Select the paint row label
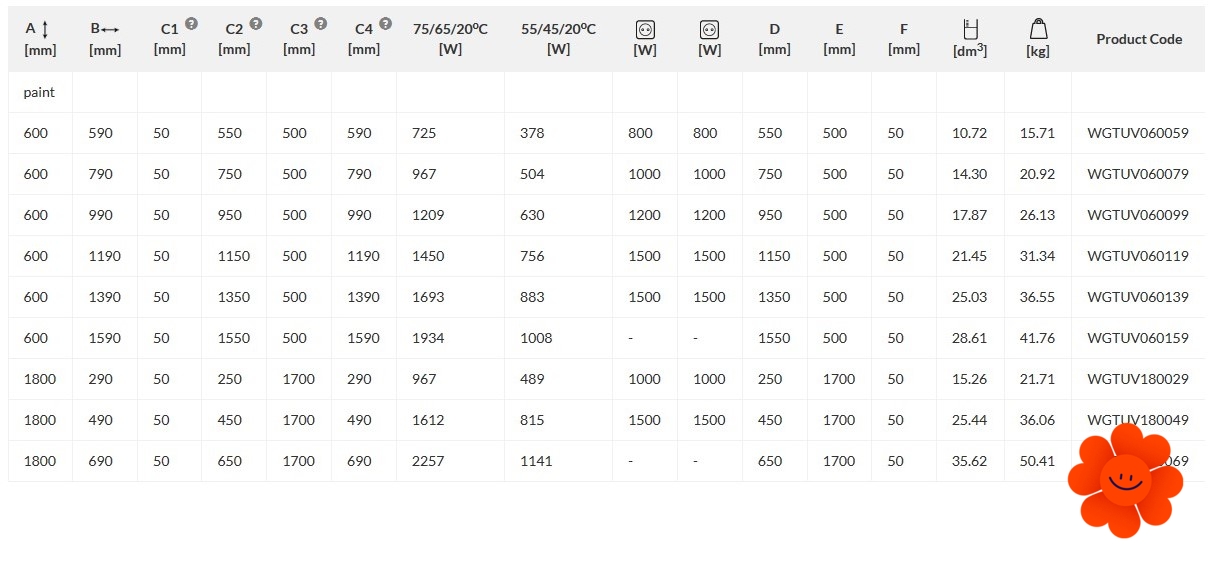Viewport: 1213px width, 562px height. 39,92
